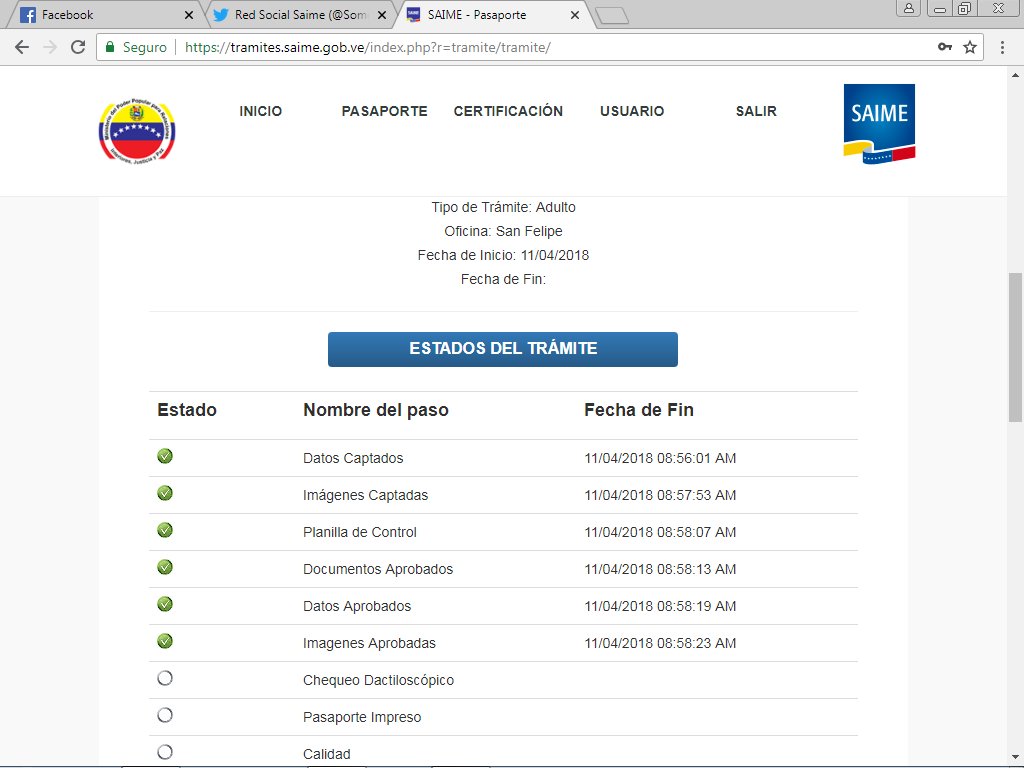Open a new tab with the new-tab button
1024x768 pixels.
pyautogui.click(x=612, y=16)
